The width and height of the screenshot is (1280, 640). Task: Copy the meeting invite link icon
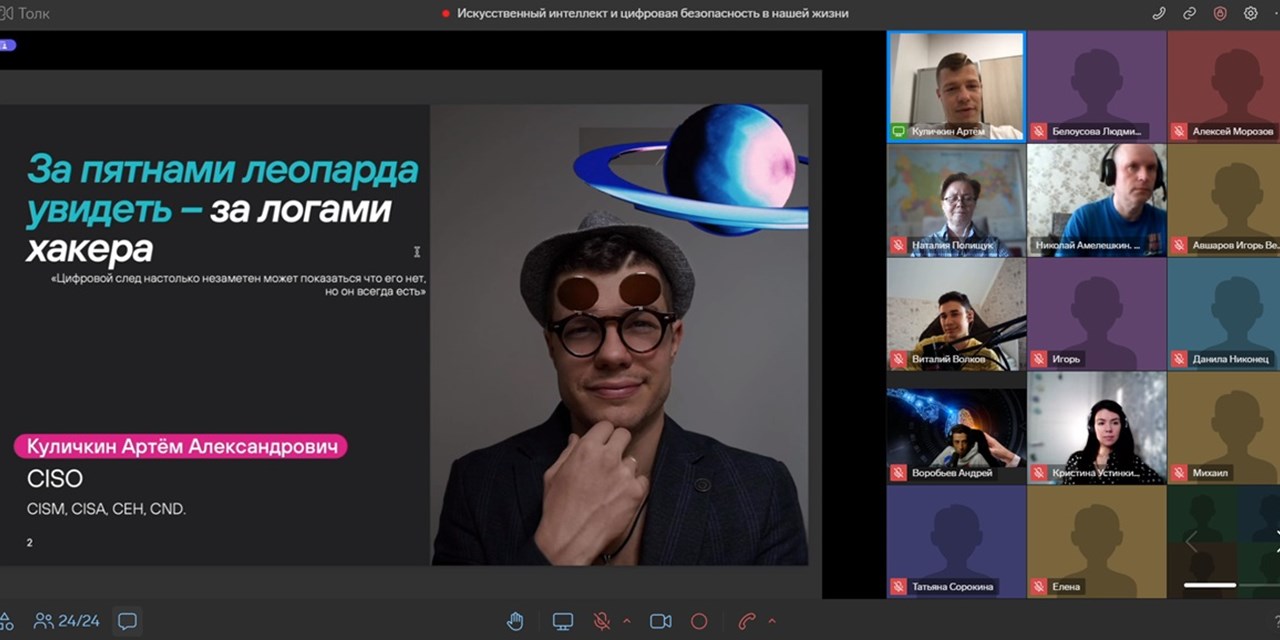[x=1189, y=13]
